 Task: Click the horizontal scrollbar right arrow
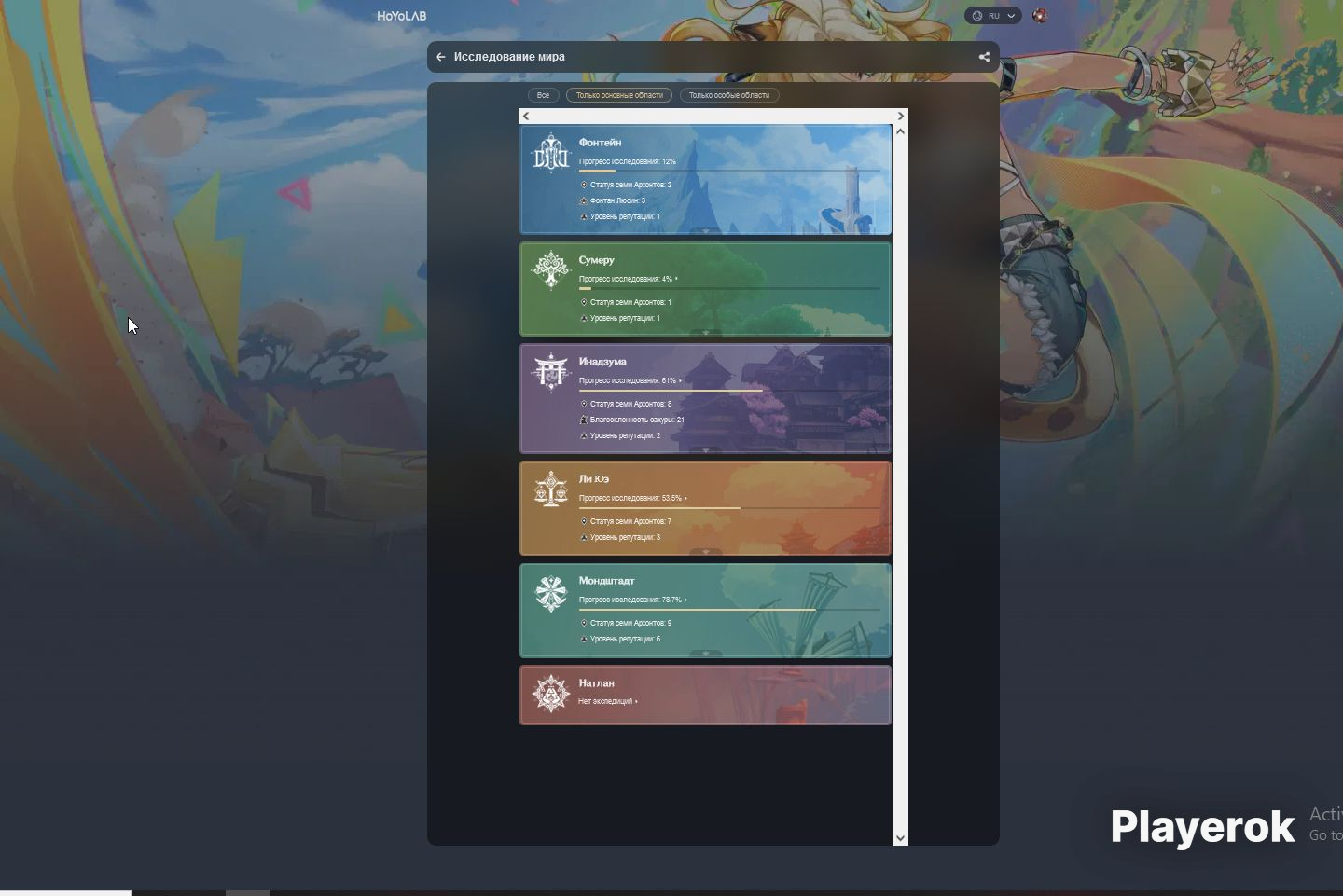click(x=900, y=117)
